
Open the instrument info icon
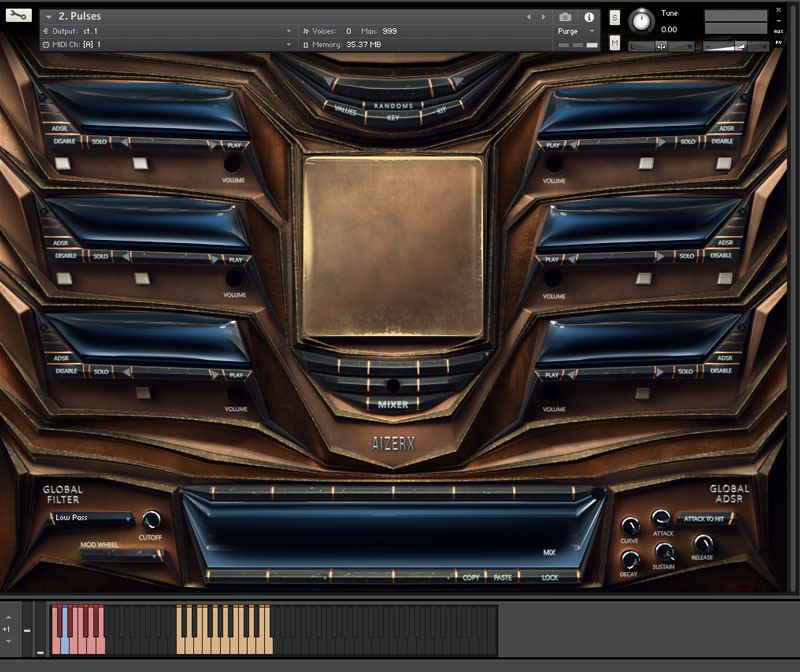click(x=589, y=17)
